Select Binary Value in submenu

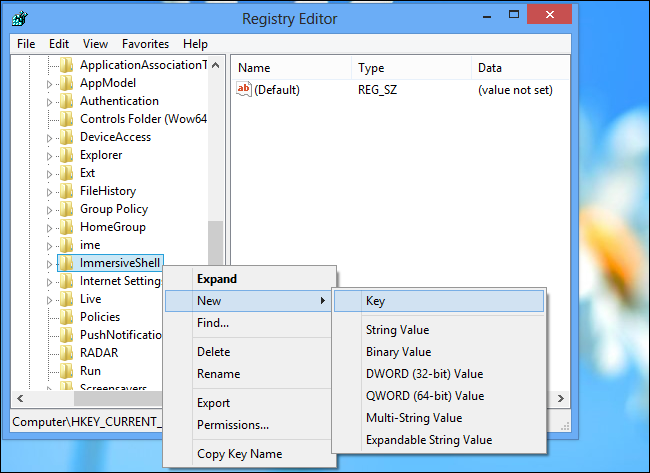point(439,352)
